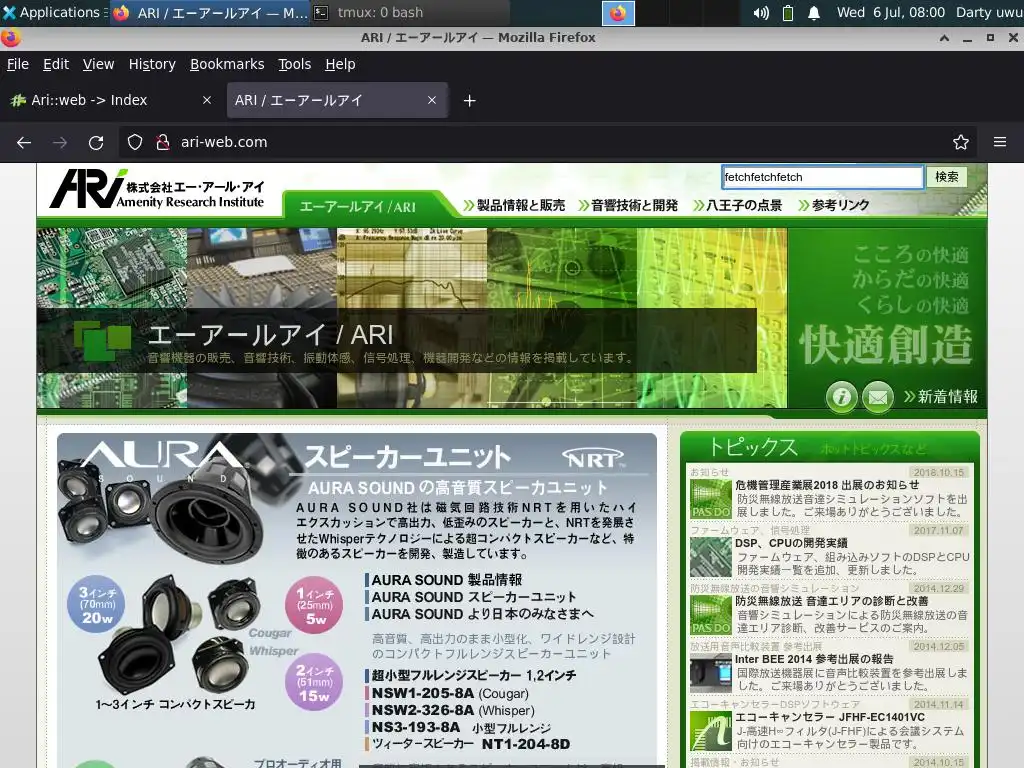
Task: Open 防災無線放送 音達エリアの診断と改善 topic
Action: pyautogui.click(x=831, y=601)
